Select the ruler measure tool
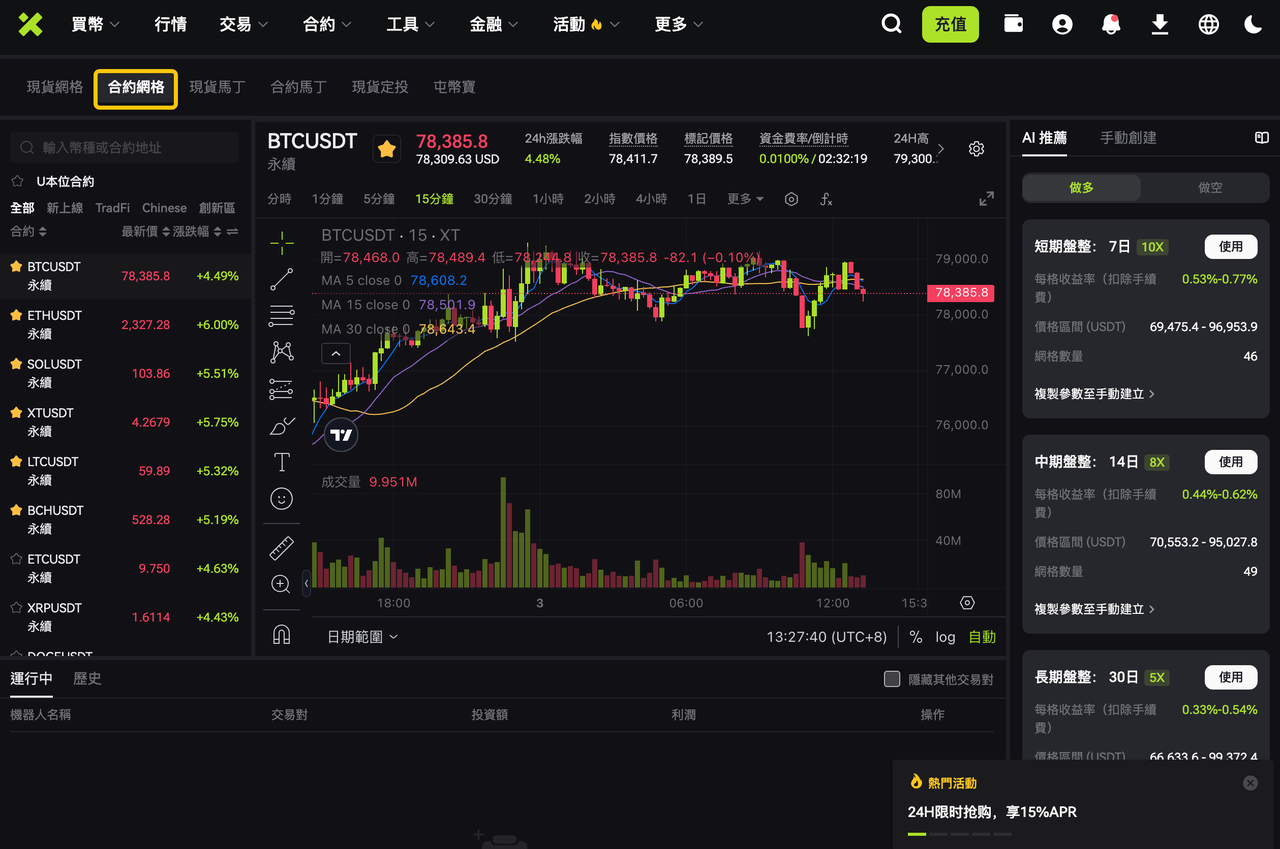 [282, 548]
